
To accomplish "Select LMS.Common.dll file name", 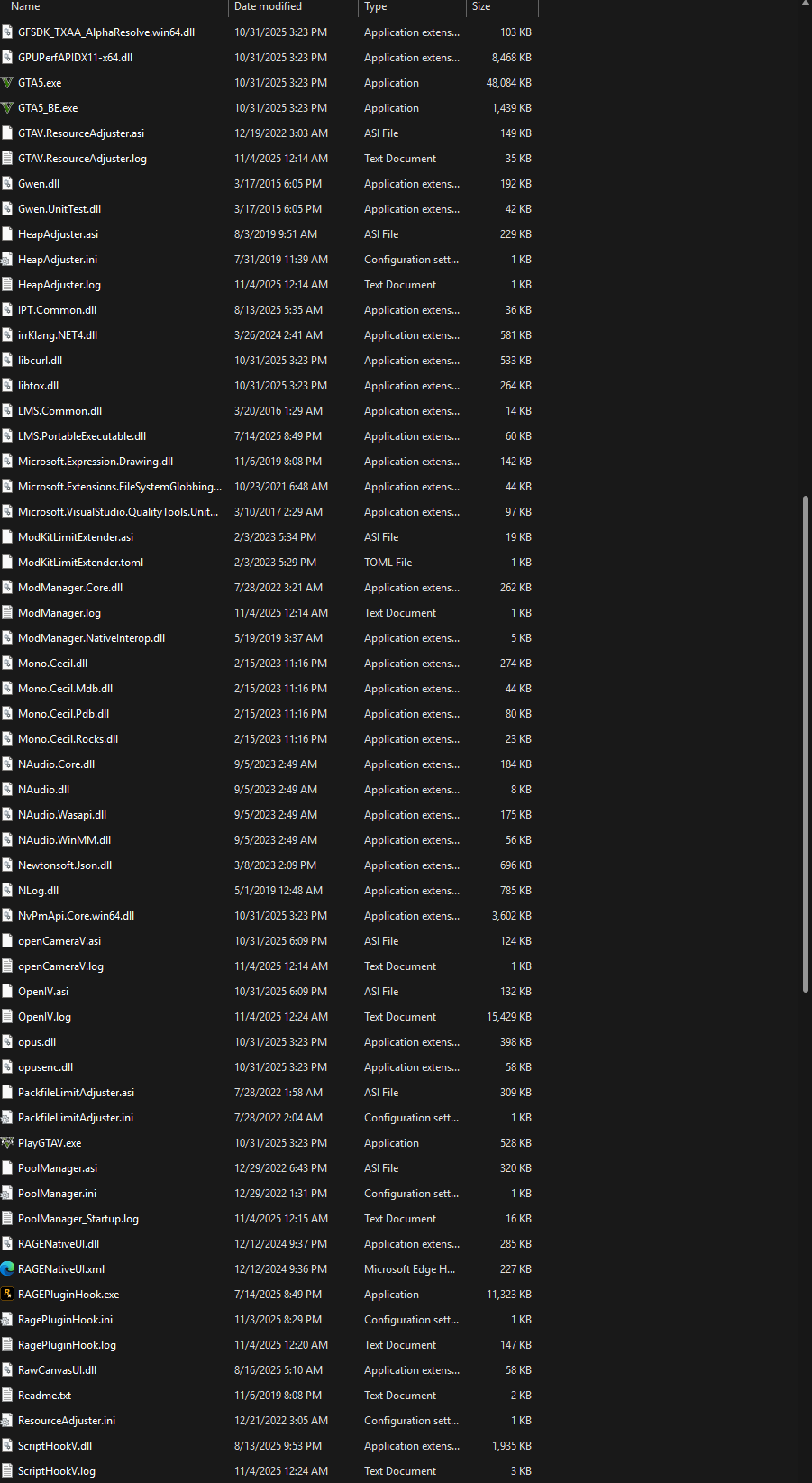I will pyautogui.click(x=60, y=411).
